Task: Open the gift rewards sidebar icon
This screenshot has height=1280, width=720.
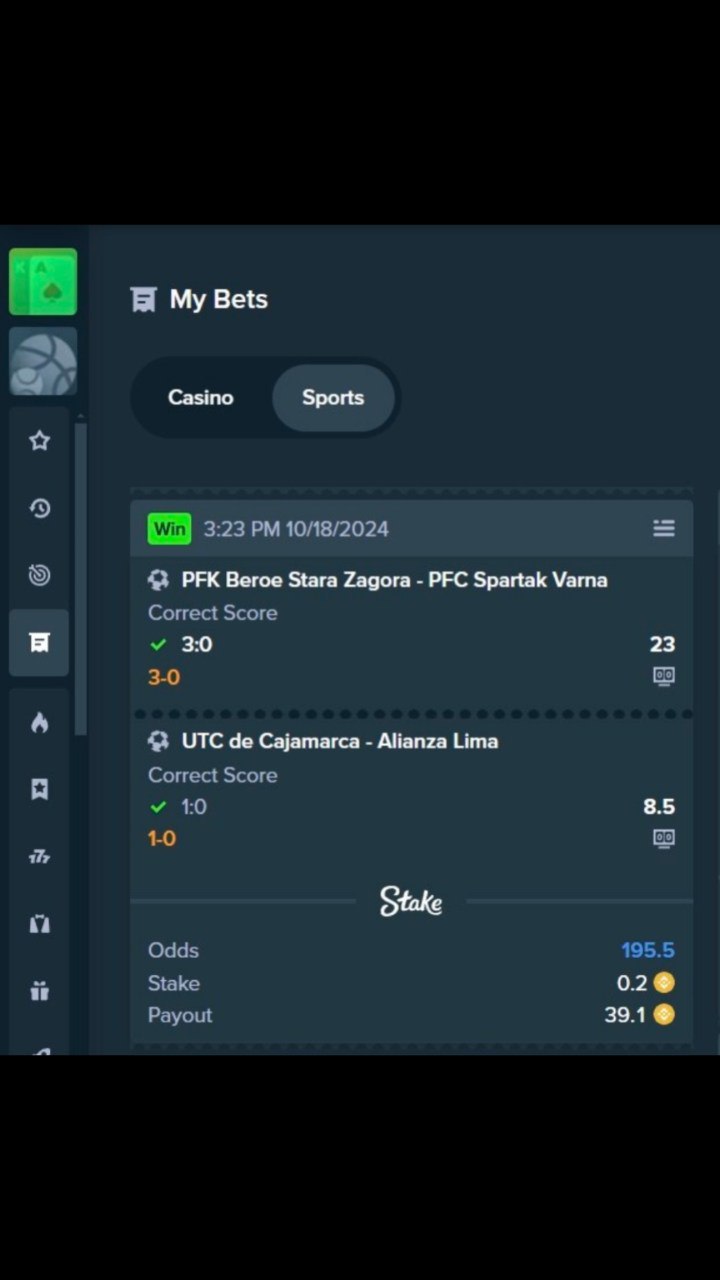Action: tap(39, 991)
